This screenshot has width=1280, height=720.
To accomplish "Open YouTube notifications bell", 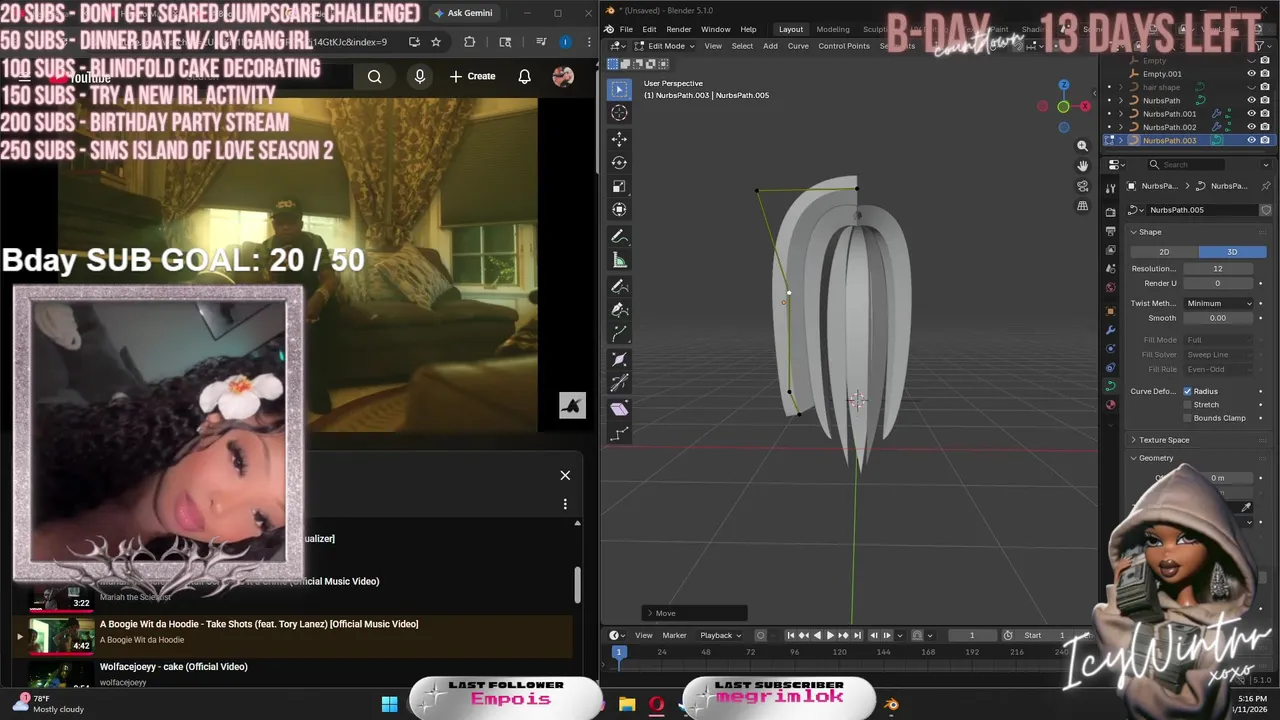I will tap(524, 76).
